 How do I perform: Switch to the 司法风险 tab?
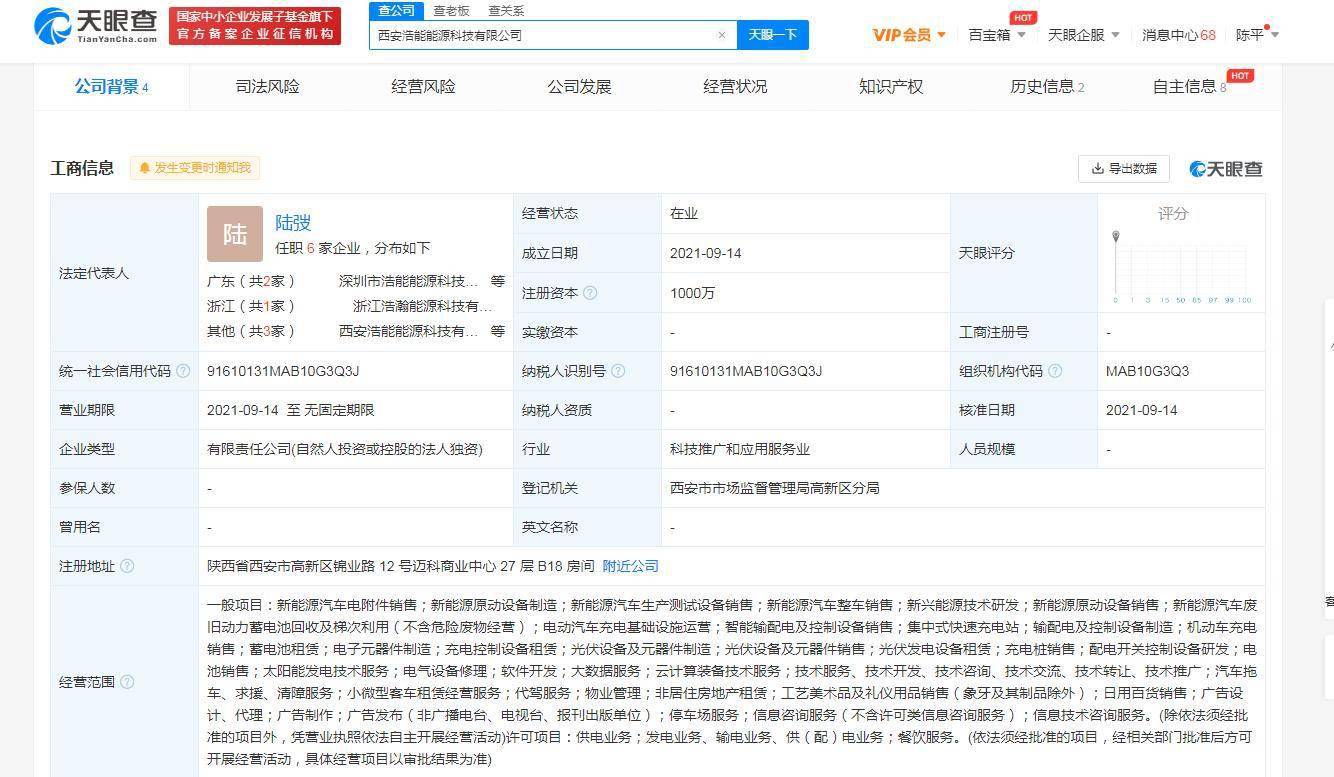click(x=267, y=87)
